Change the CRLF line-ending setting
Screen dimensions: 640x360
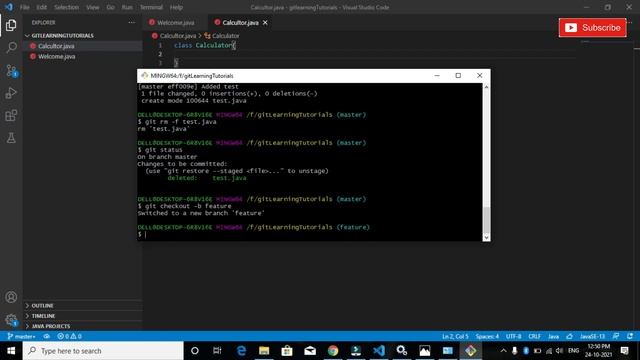[x=534, y=336]
